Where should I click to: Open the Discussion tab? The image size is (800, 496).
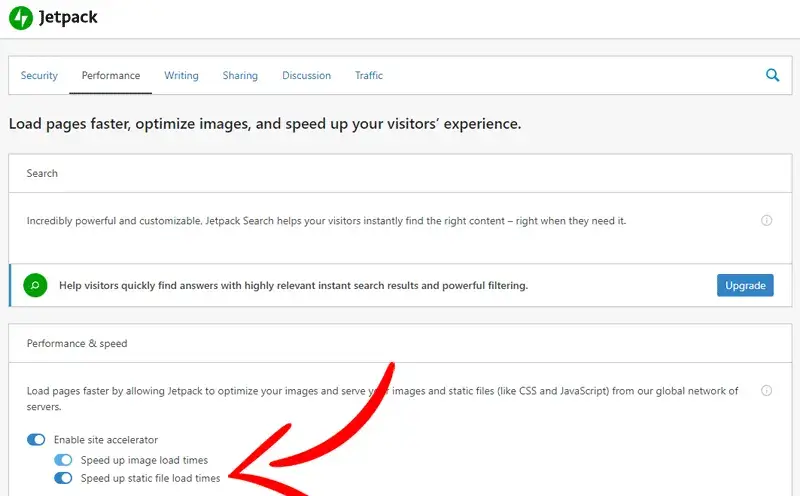coord(306,76)
